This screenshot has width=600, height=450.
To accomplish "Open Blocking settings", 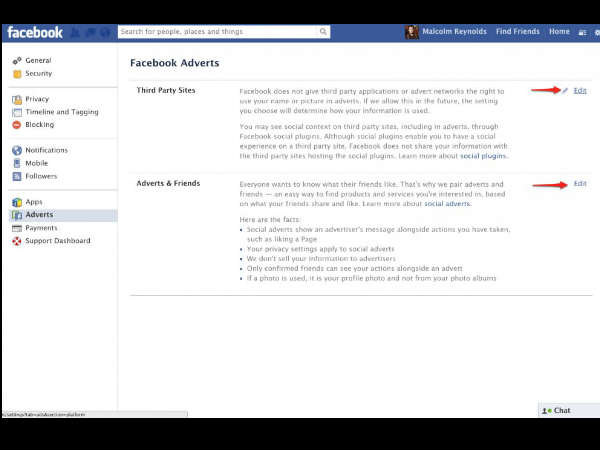I will pyautogui.click(x=39, y=125).
